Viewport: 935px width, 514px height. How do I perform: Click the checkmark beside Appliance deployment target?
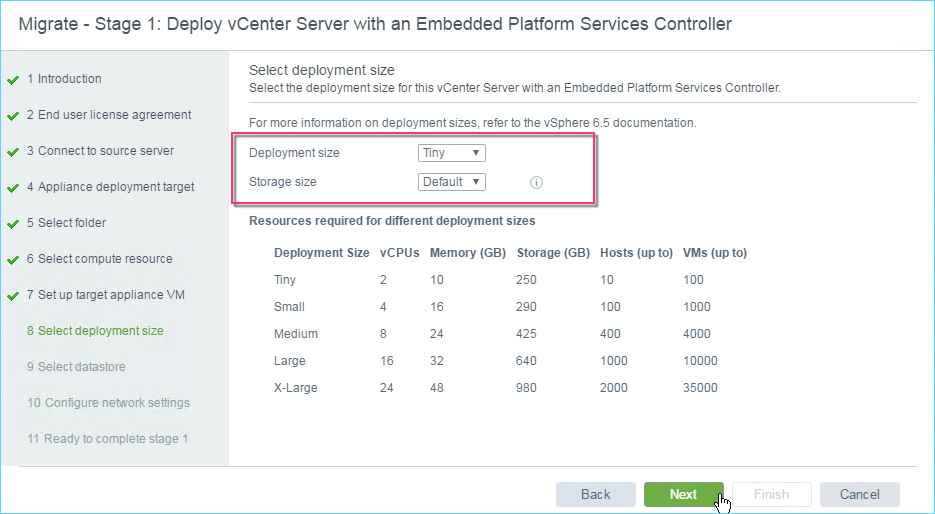point(13,188)
